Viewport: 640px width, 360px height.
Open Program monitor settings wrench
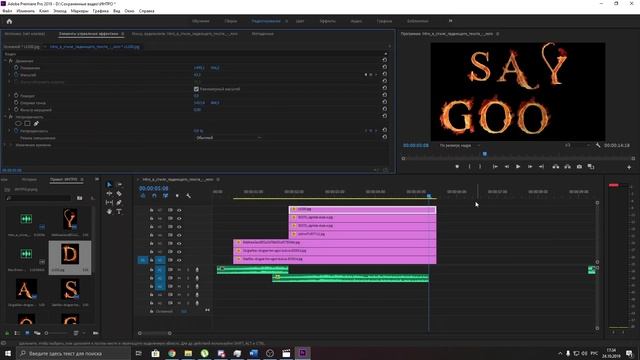(x=598, y=145)
